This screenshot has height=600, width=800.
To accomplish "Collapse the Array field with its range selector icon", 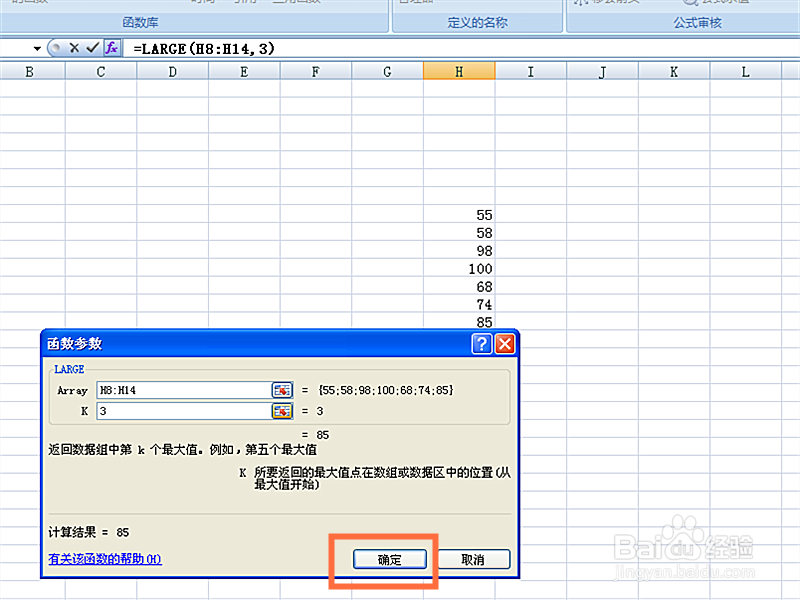I will 282,391.
